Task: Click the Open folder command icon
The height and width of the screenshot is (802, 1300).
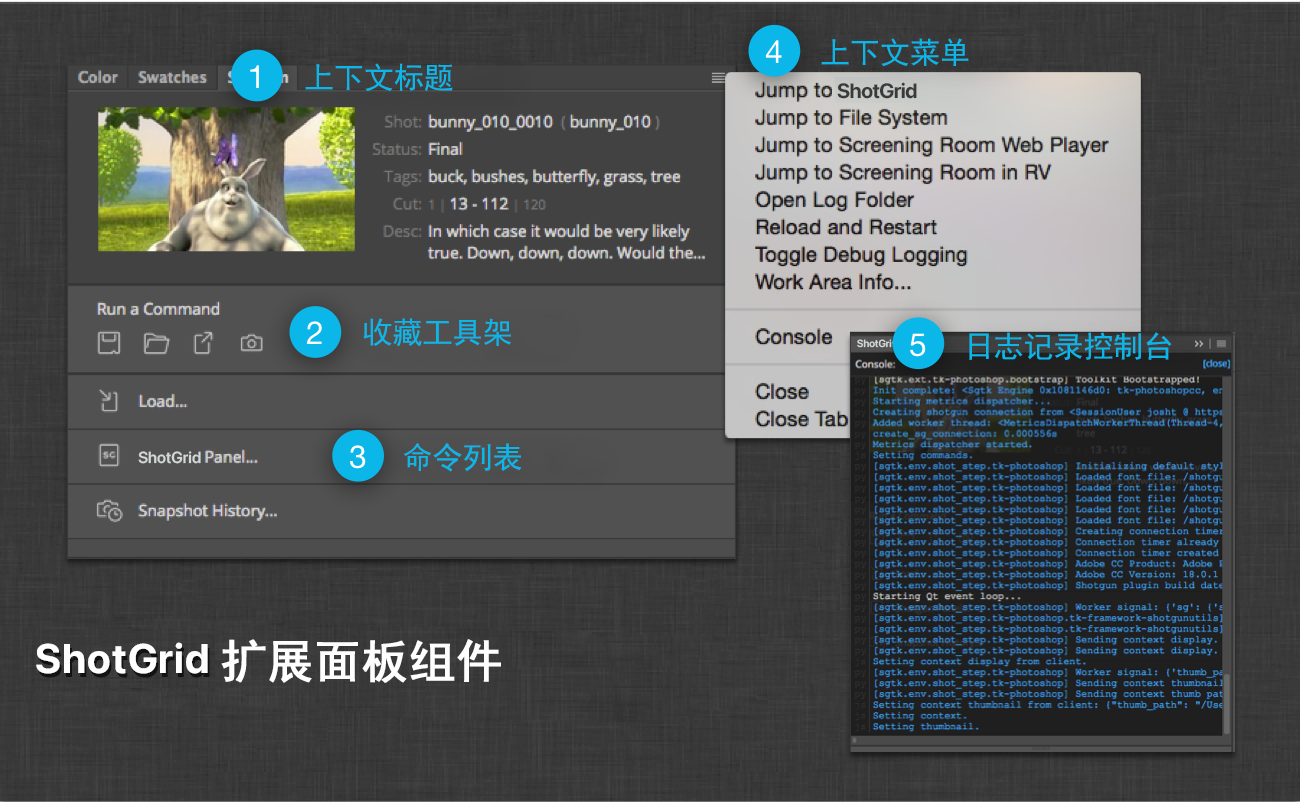Action: (156, 344)
